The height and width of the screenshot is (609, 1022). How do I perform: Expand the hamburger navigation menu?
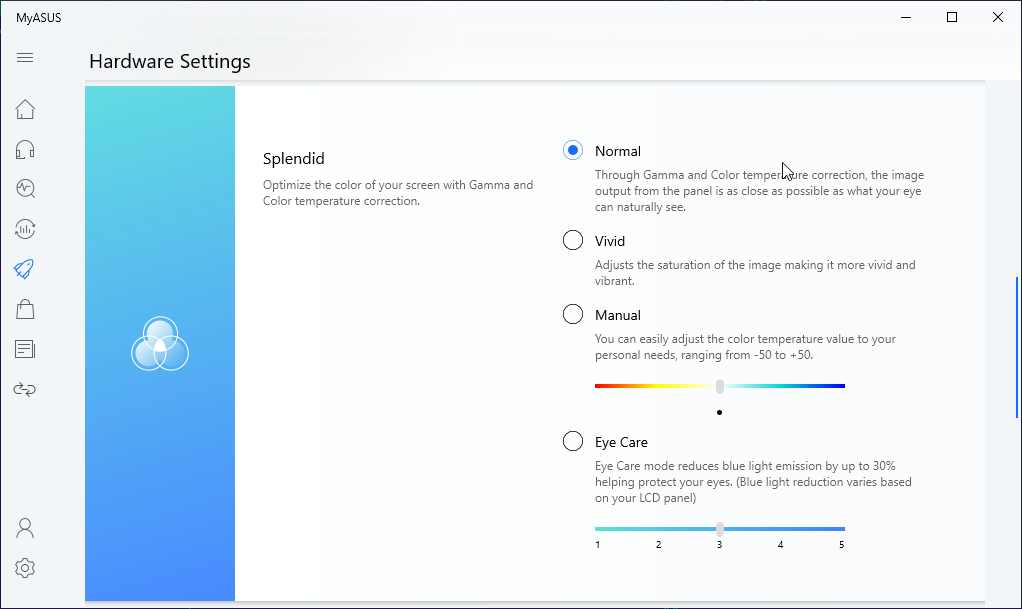(25, 58)
